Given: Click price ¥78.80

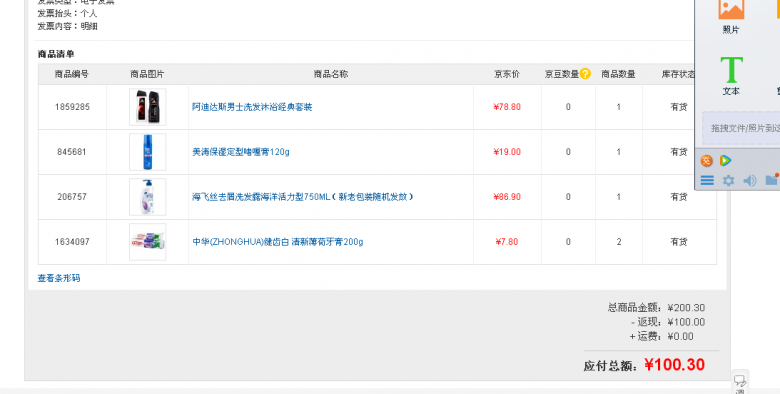Looking at the screenshot, I should (x=507, y=107).
